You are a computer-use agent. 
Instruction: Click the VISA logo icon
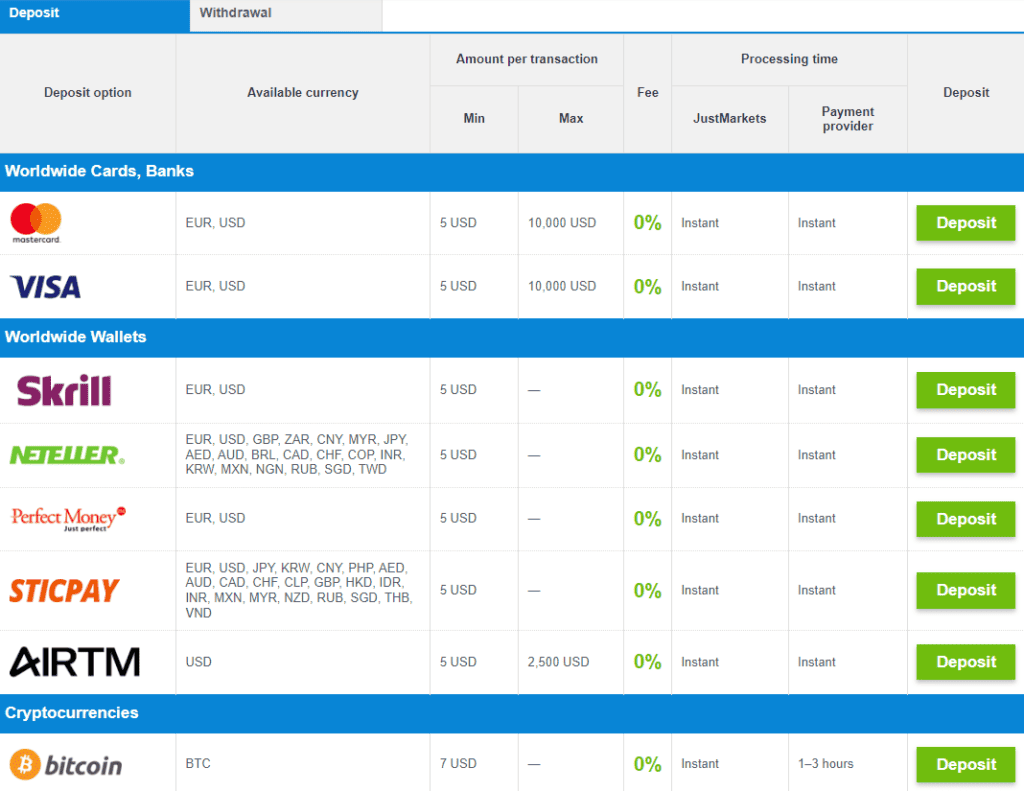45,287
